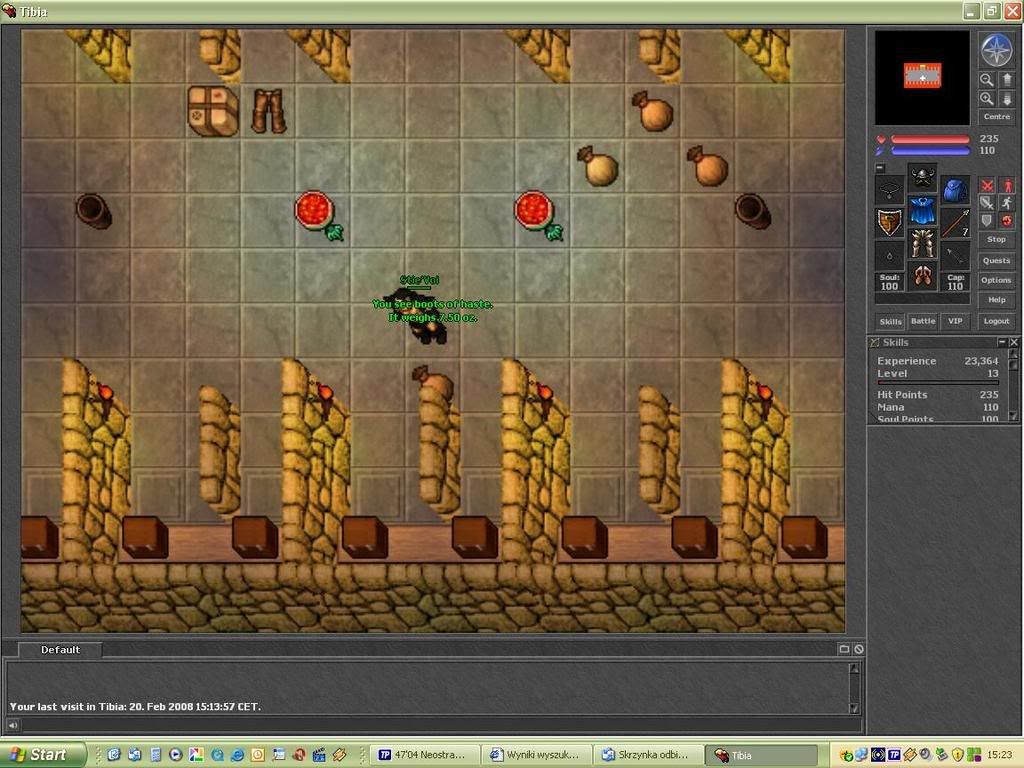This screenshot has width=1024, height=768.
Task: Toggle stand while fighting mode
Action: pos(1007,185)
